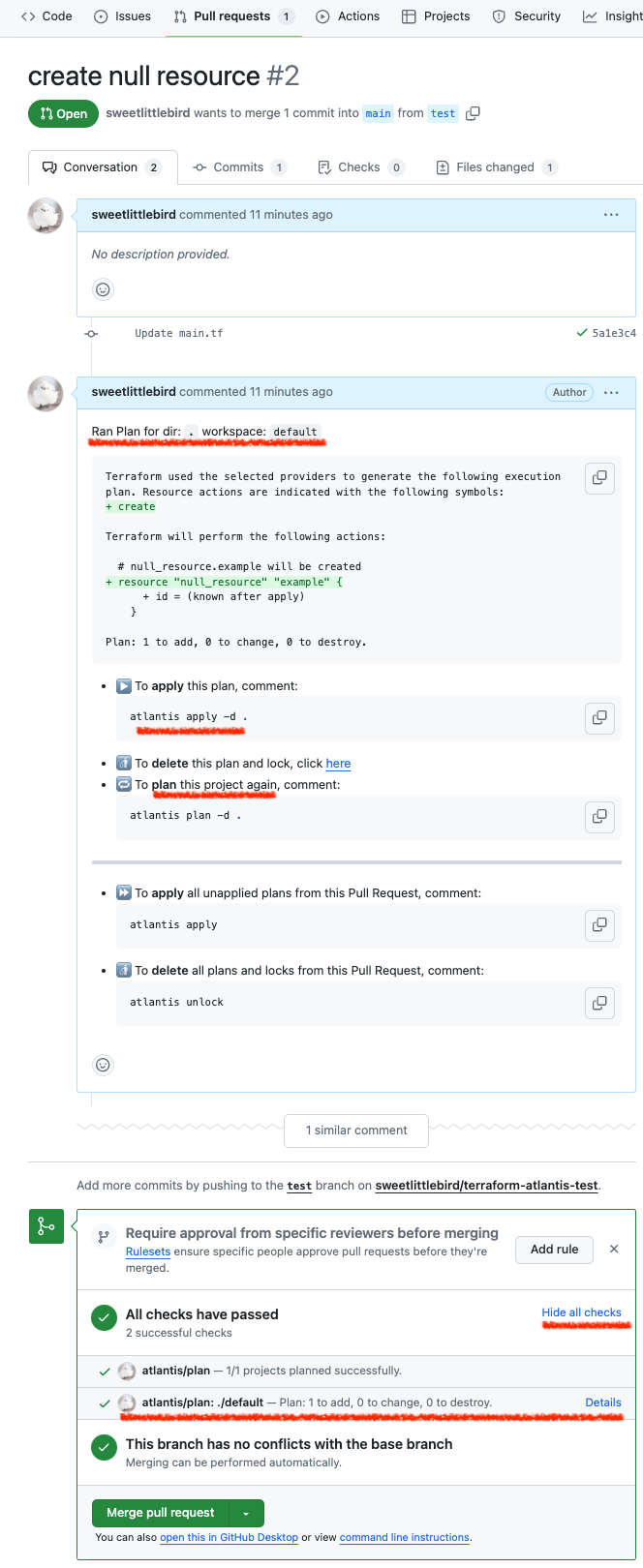Click the Author badge label
Viewport: 643px width, 1568px height.
coord(569,392)
